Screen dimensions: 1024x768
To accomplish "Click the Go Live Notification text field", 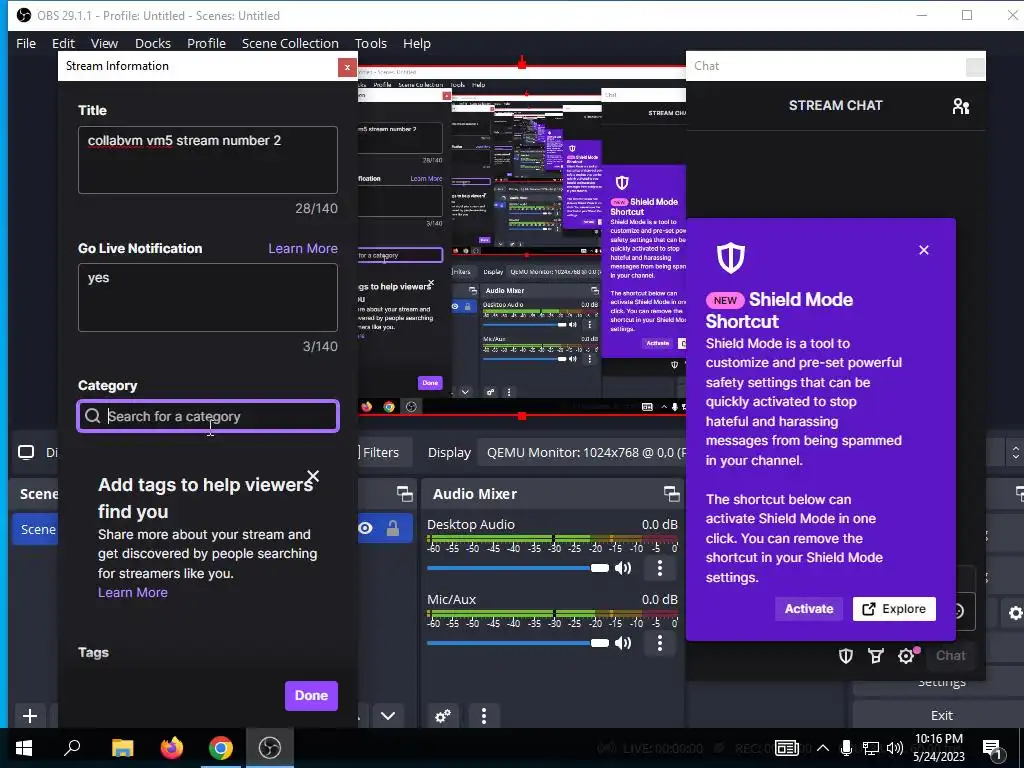I will click(x=208, y=297).
